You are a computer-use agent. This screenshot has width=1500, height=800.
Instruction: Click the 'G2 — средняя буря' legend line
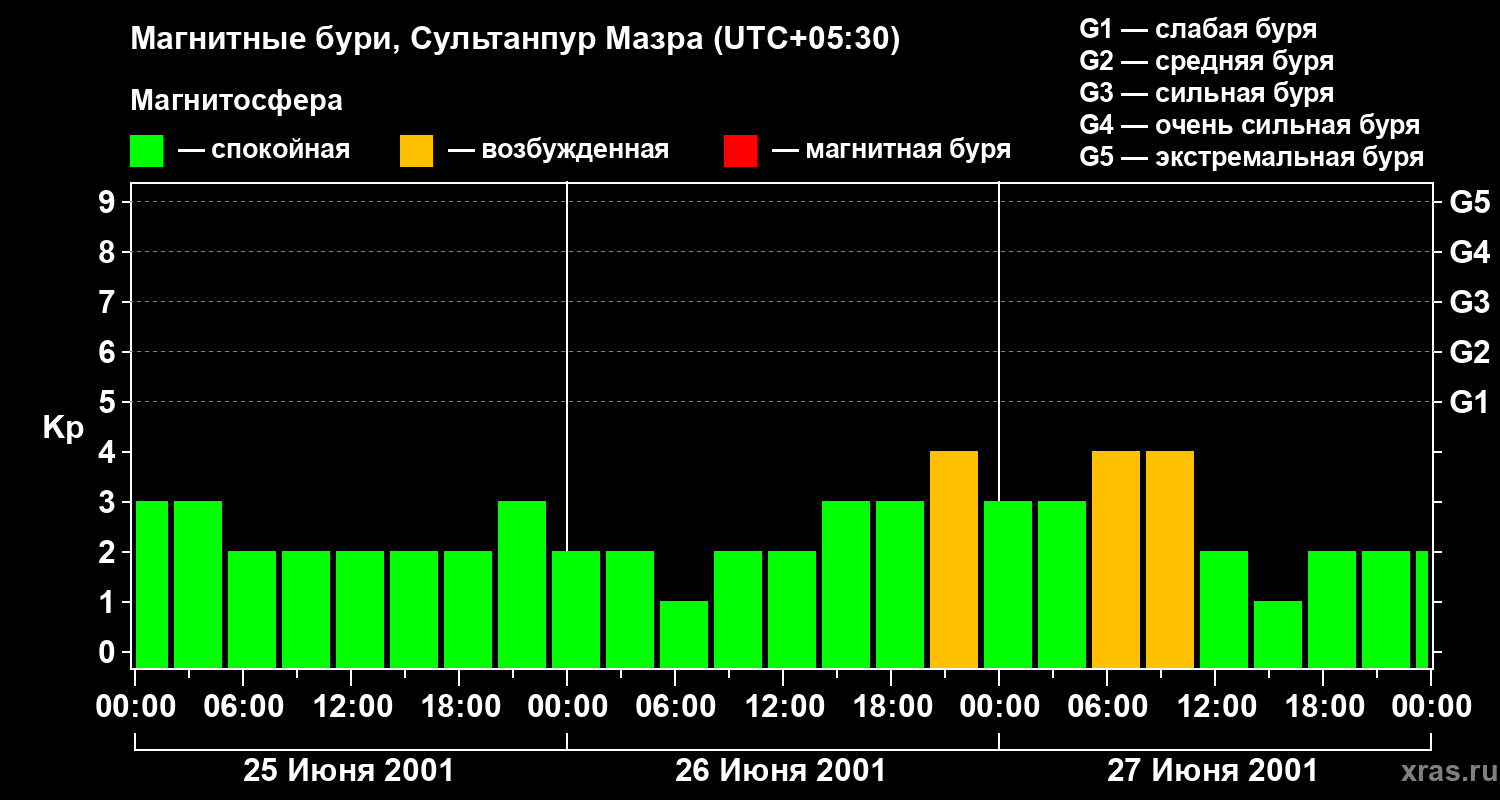point(1206,61)
